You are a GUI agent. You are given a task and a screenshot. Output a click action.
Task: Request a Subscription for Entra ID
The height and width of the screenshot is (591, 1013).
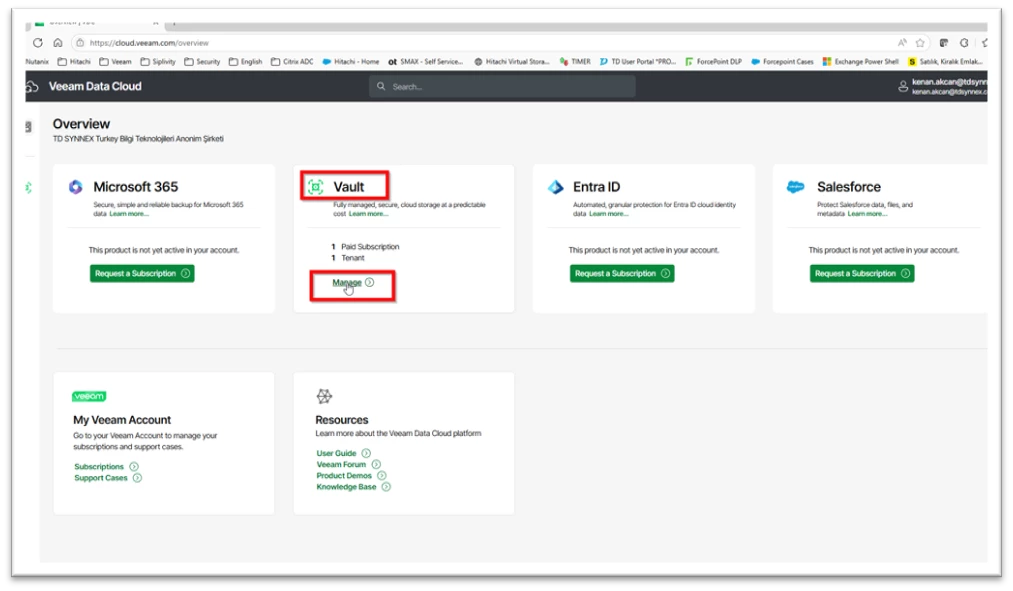coord(622,273)
